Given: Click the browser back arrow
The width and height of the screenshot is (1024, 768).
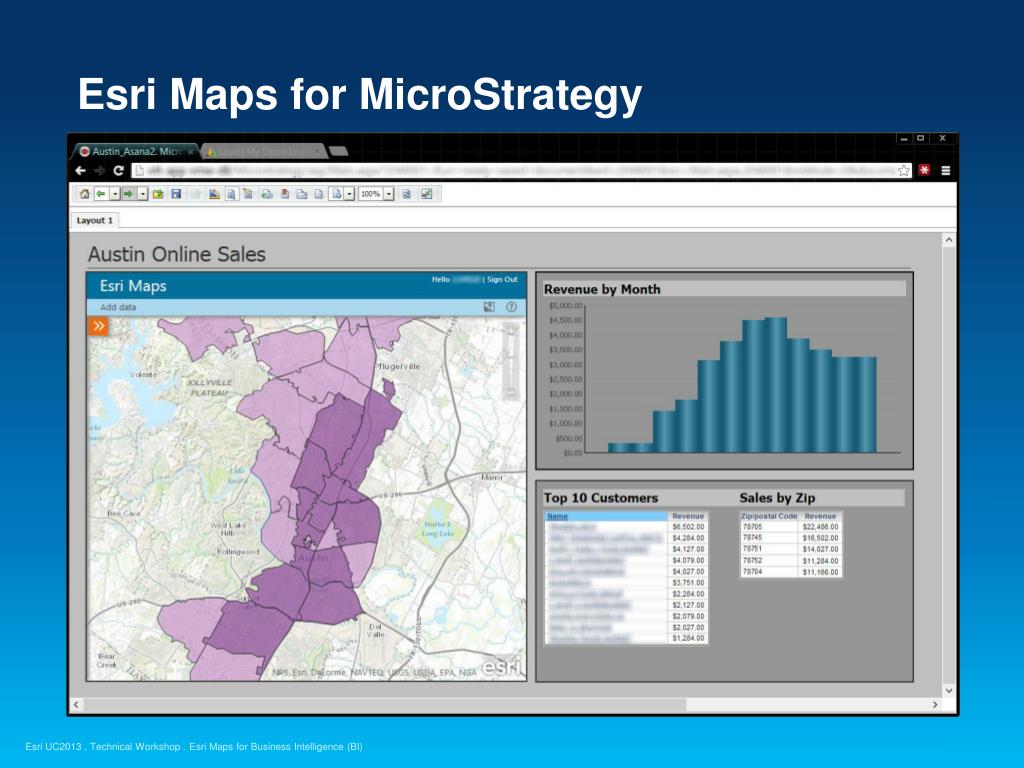Looking at the screenshot, I should [x=80, y=170].
